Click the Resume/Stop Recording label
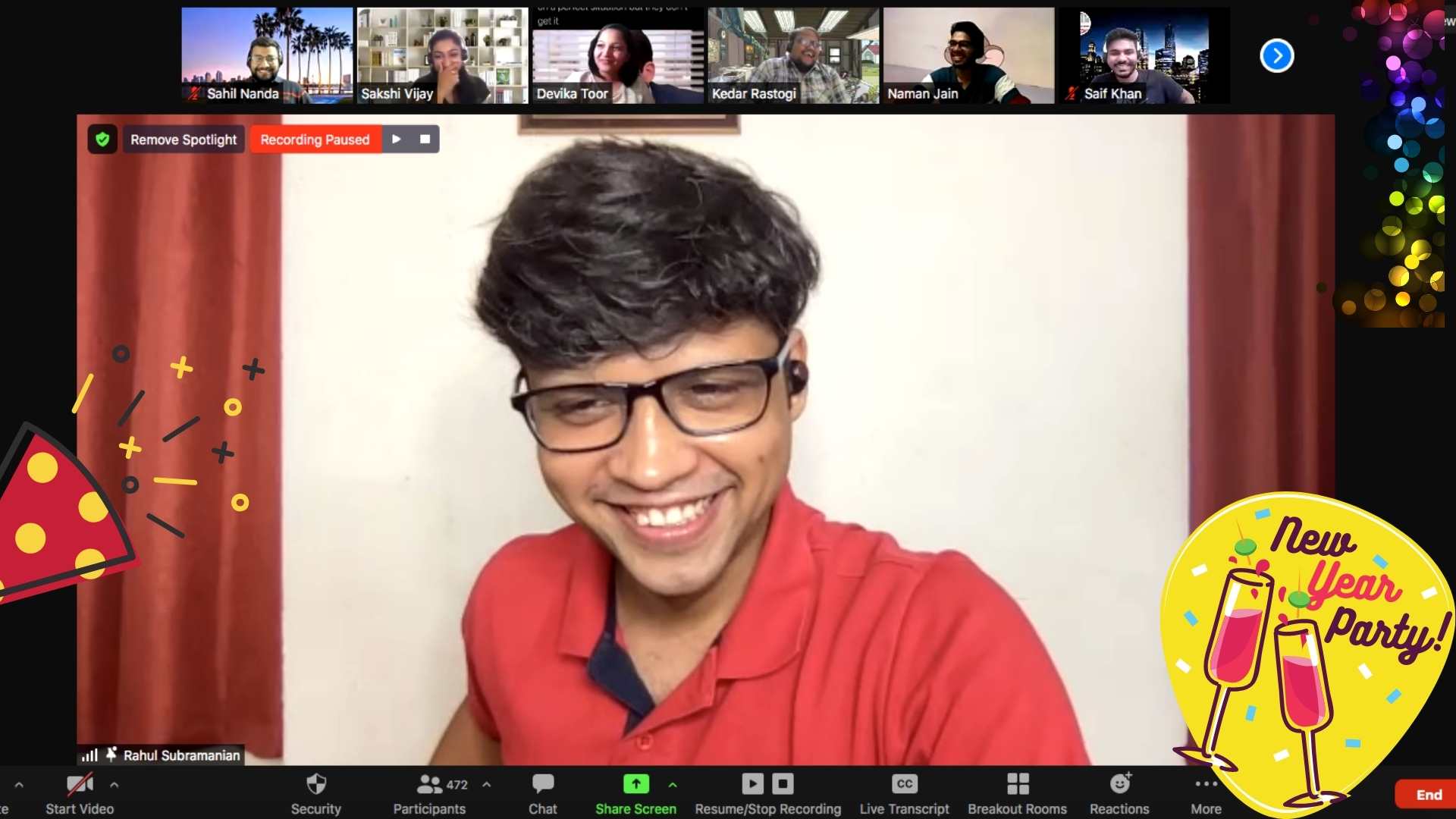Viewport: 1456px width, 819px height. [x=767, y=809]
